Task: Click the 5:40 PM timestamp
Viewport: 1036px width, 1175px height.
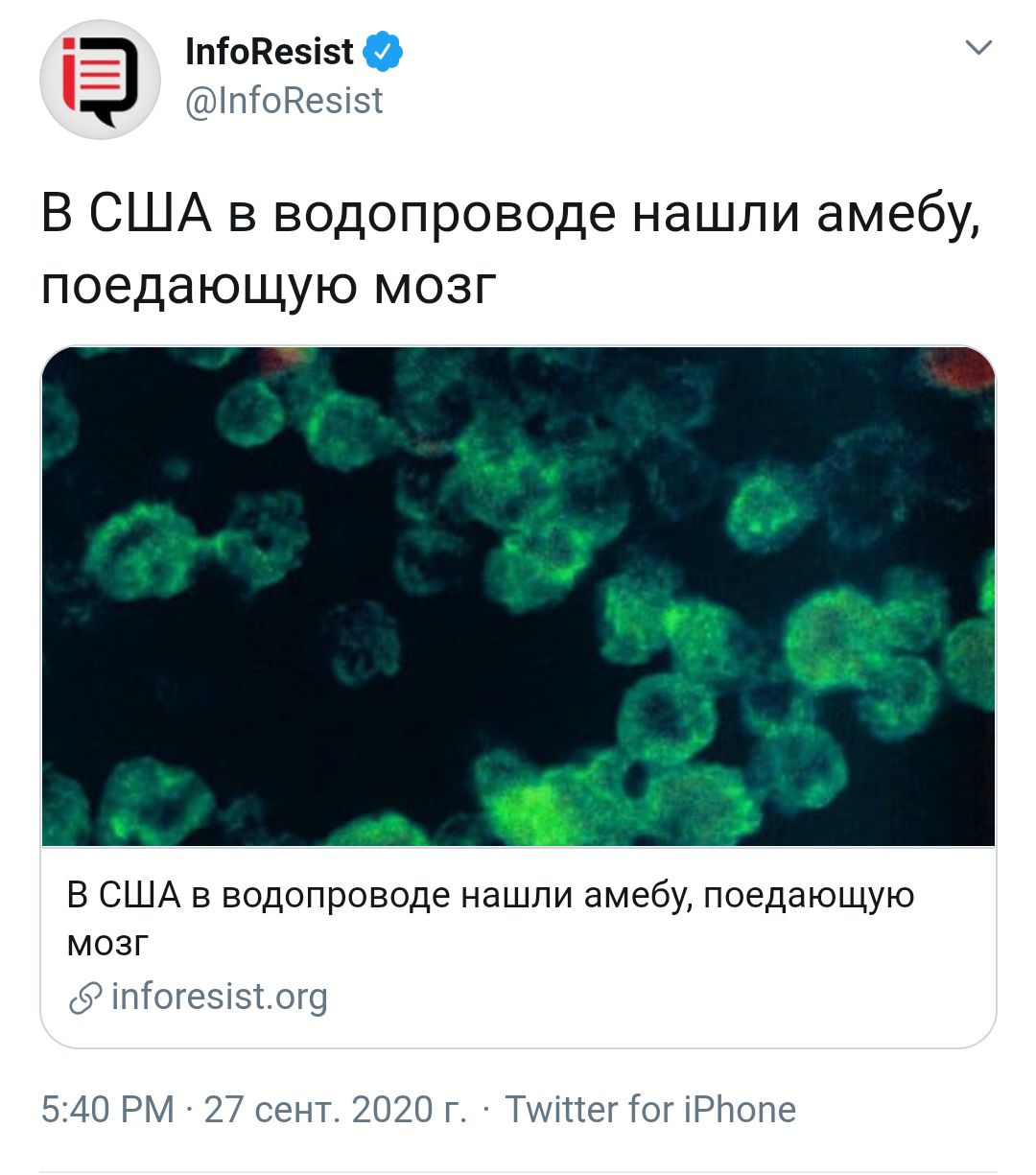Action: 107,1110
